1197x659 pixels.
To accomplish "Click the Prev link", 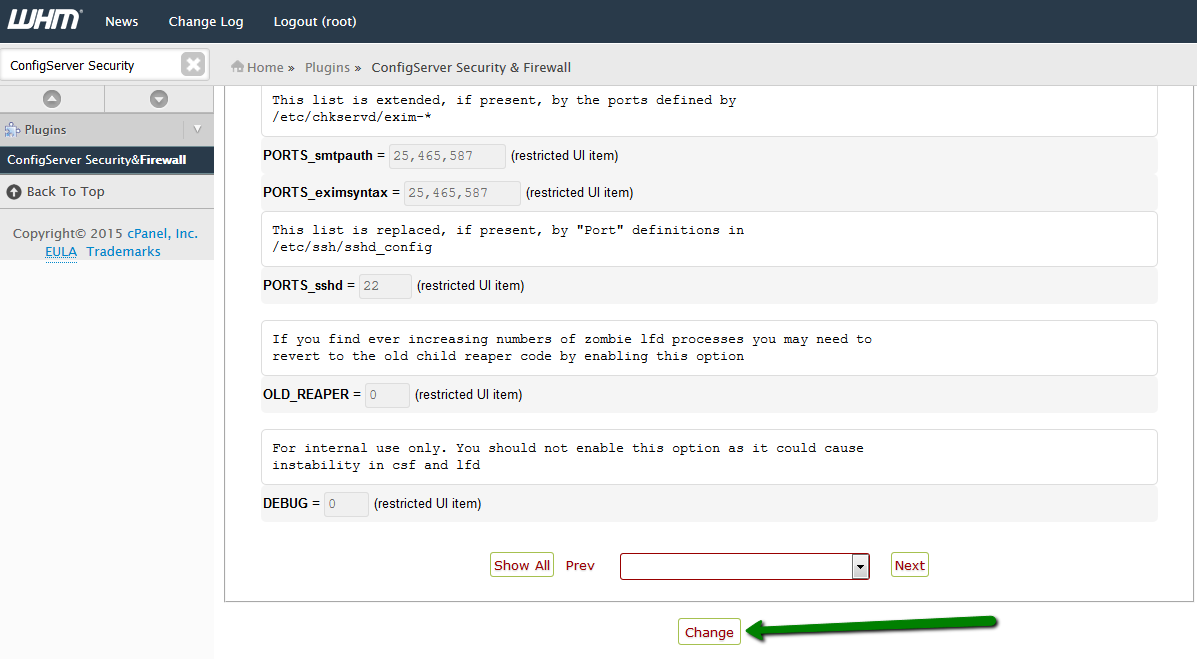I will pos(580,565).
